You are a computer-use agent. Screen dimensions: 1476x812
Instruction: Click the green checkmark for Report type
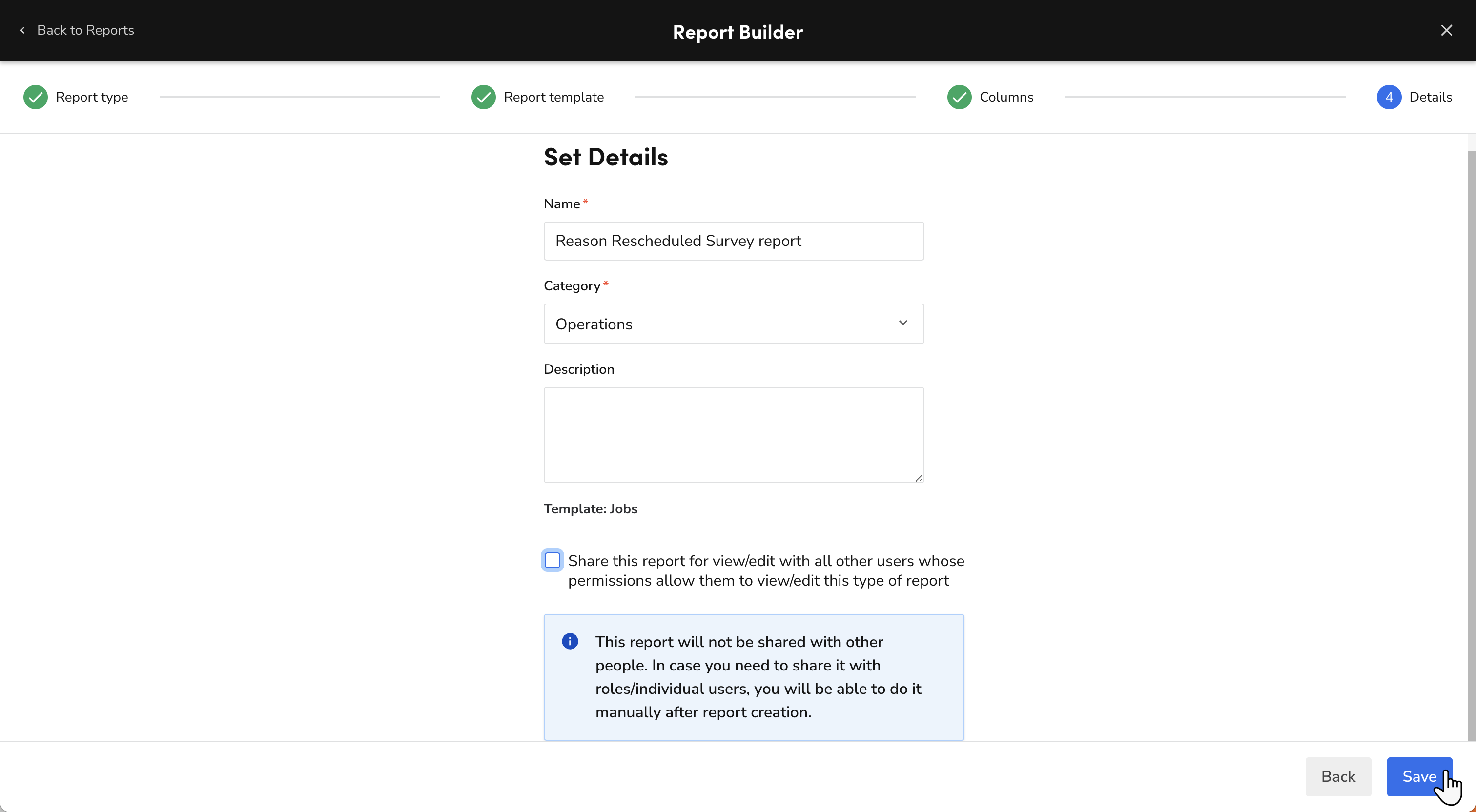pyautogui.click(x=36, y=97)
